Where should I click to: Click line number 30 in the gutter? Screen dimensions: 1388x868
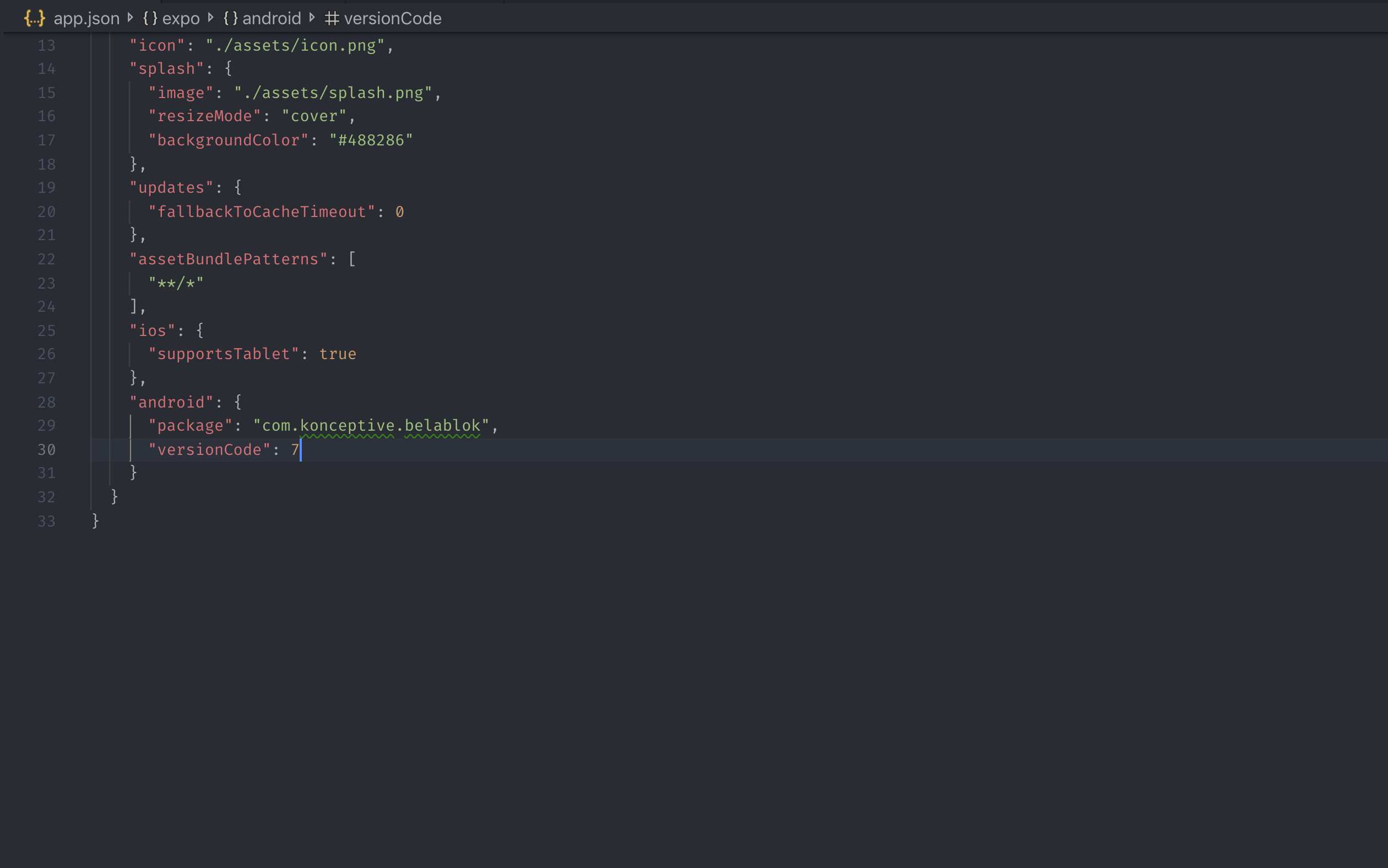point(47,449)
